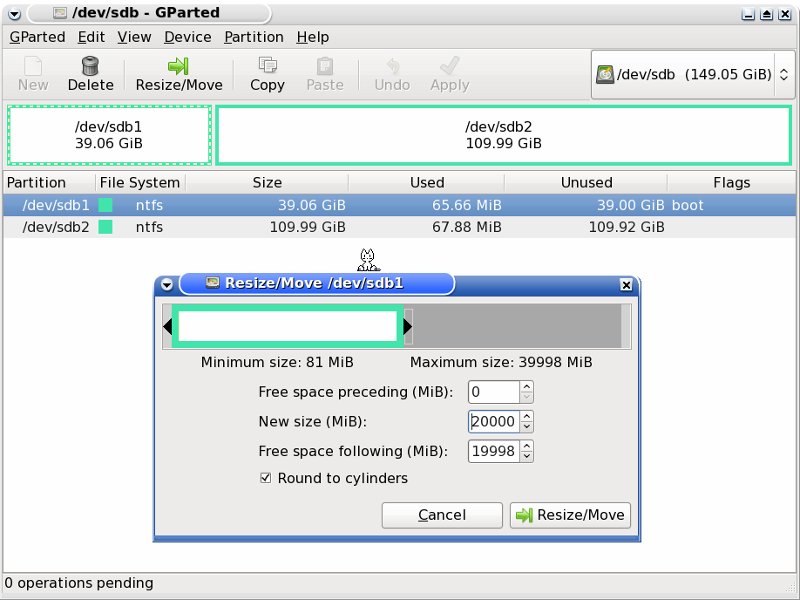The width and height of the screenshot is (800, 600).
Task: Open the Device menu
Action: click(187, 37)
